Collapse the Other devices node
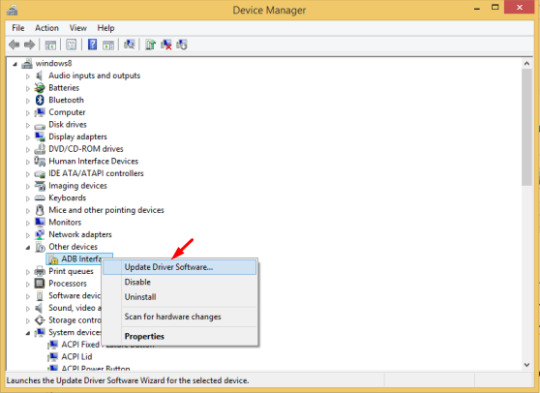 click(28, 247)
